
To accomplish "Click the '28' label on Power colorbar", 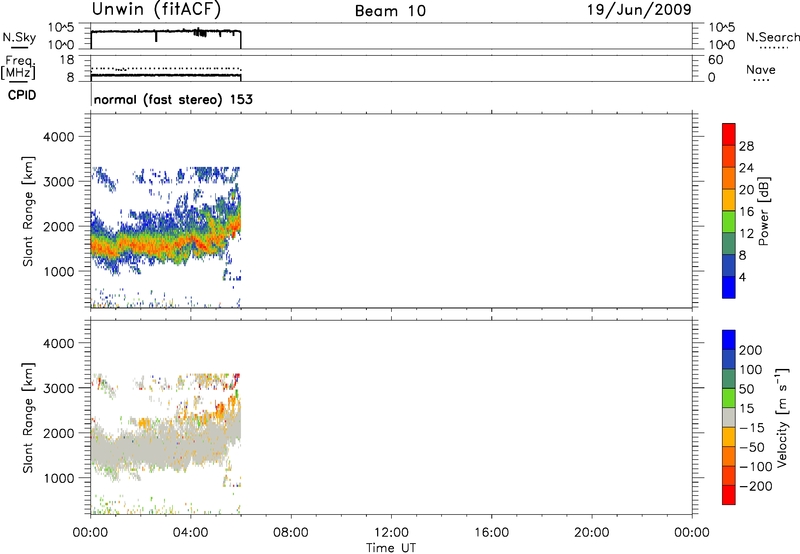I will [746, 146].
